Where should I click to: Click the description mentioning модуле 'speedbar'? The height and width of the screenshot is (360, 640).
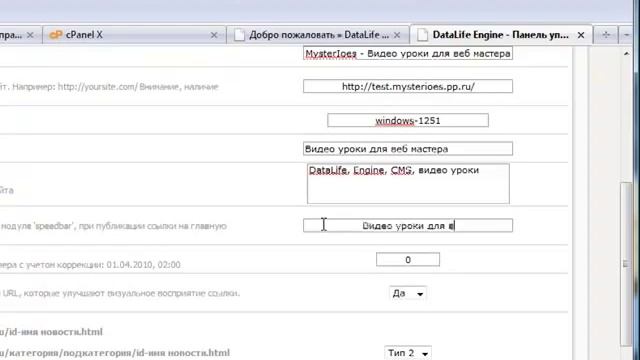tap(113, 226)
